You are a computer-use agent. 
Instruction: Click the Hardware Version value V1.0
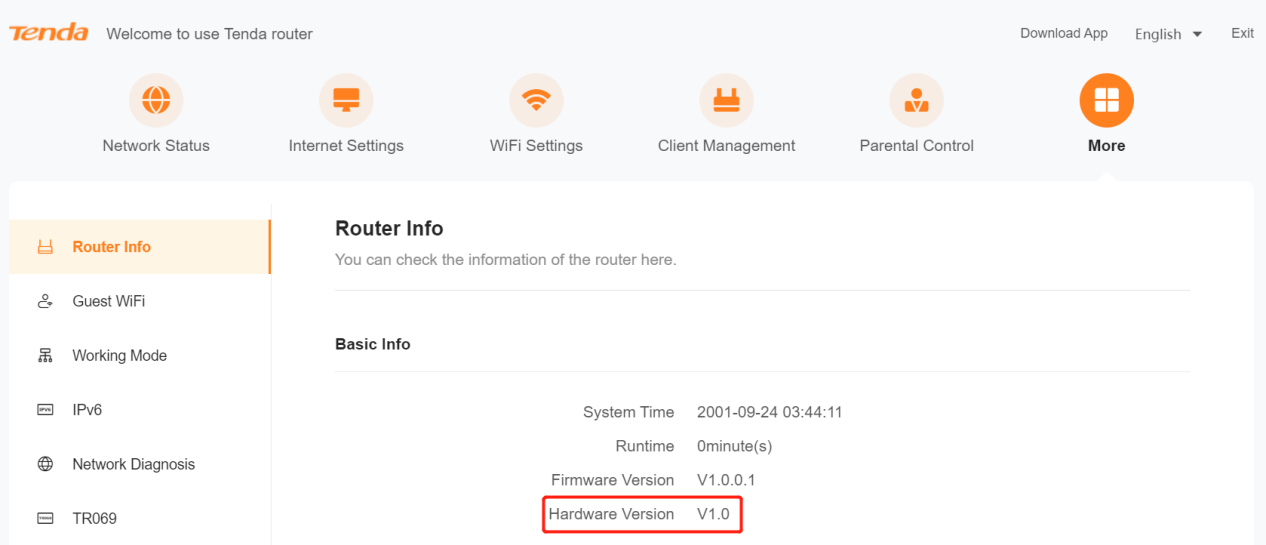click(713, 514)
